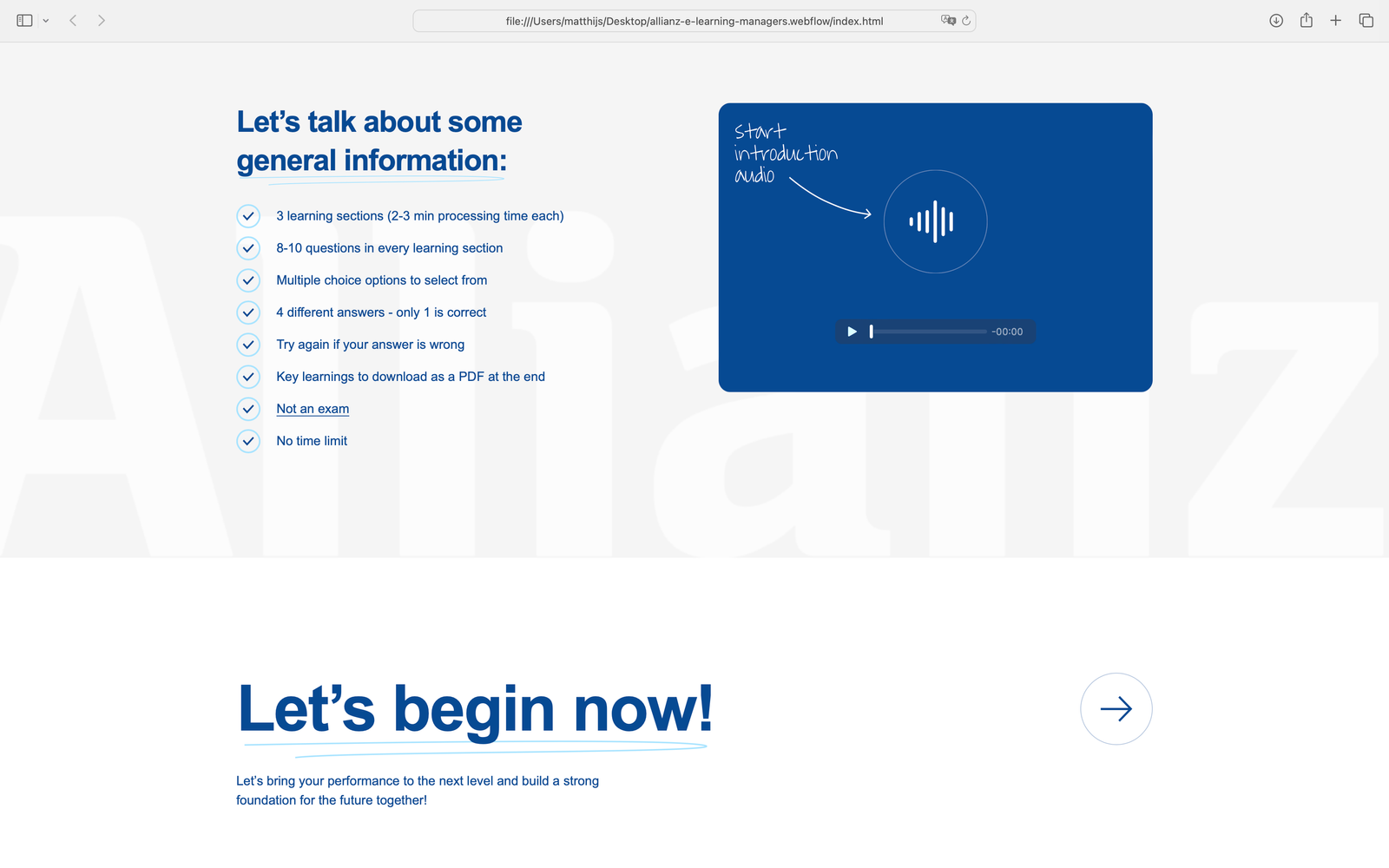Show Safari downloads
Viewport: 1389px width, 868px height.
tap(1276, 21)
